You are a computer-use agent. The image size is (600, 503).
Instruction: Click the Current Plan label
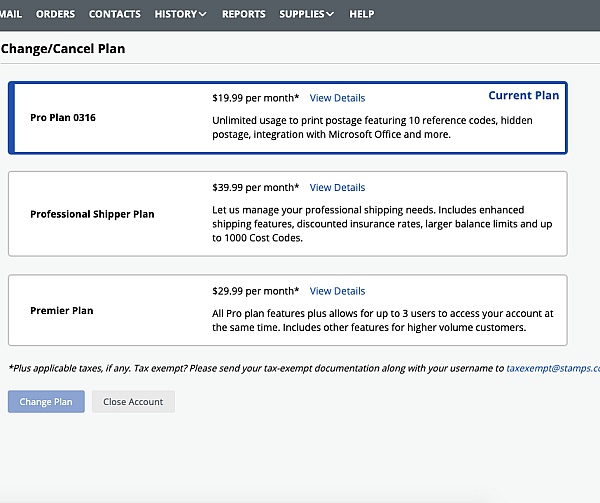click(x=523, y=96)
